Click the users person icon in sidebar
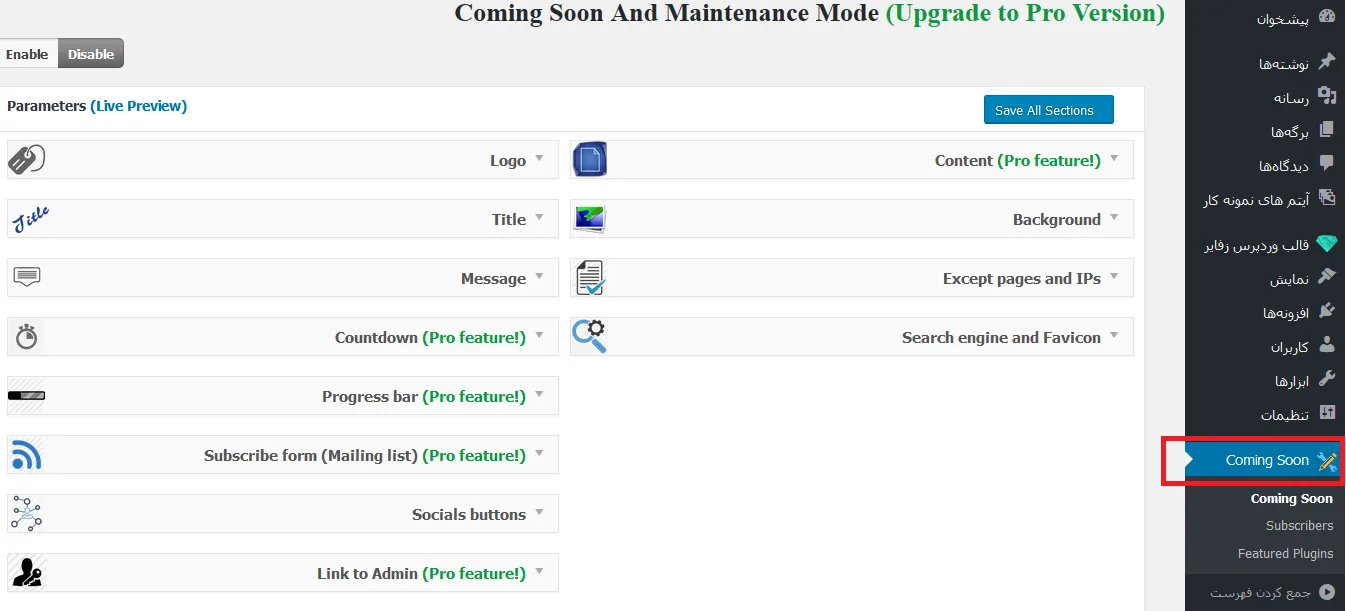Image resolution: width=1346 pixels, height=611 pixels. click(1327, 345)
